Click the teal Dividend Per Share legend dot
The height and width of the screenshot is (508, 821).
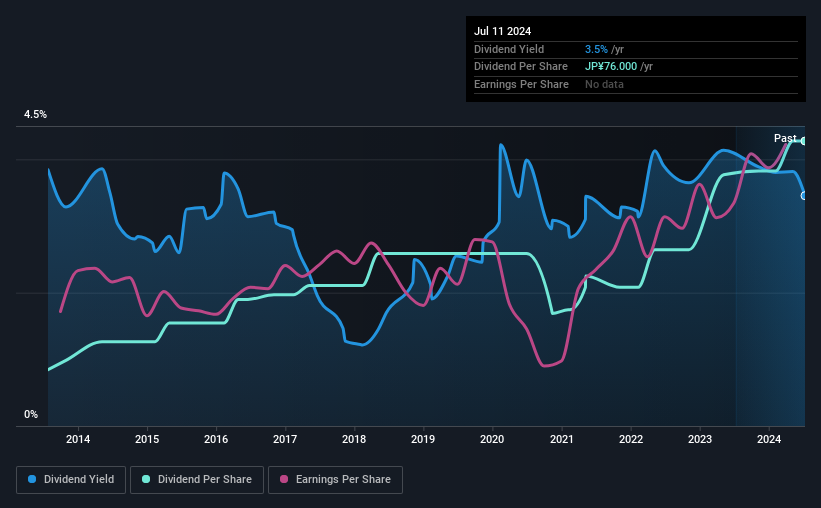146,479
